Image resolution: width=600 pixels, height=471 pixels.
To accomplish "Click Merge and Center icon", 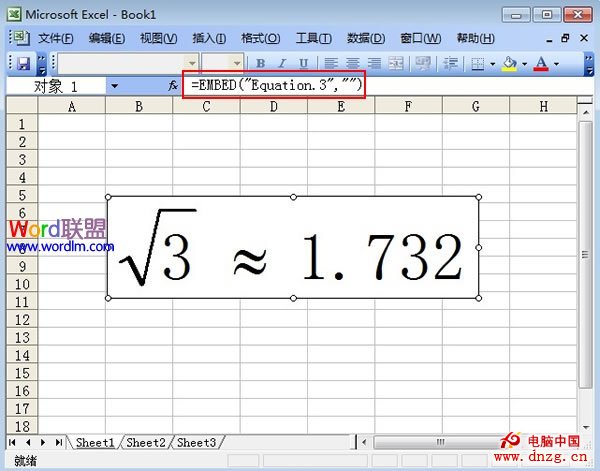I will pyautogui.click(x=396, y=64).
